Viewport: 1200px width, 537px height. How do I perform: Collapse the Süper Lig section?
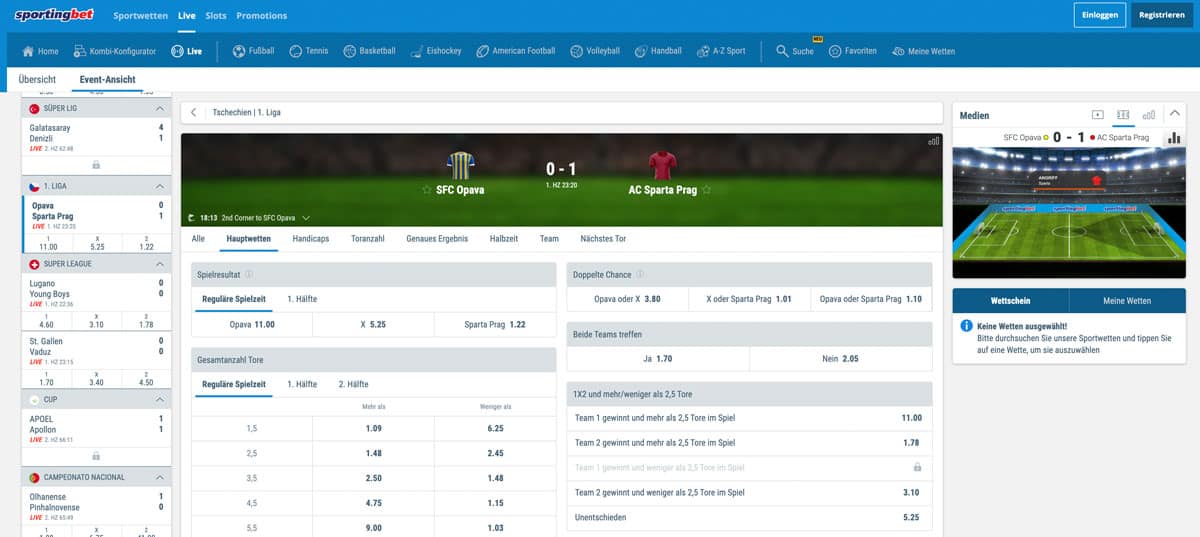tap(160, 108)
